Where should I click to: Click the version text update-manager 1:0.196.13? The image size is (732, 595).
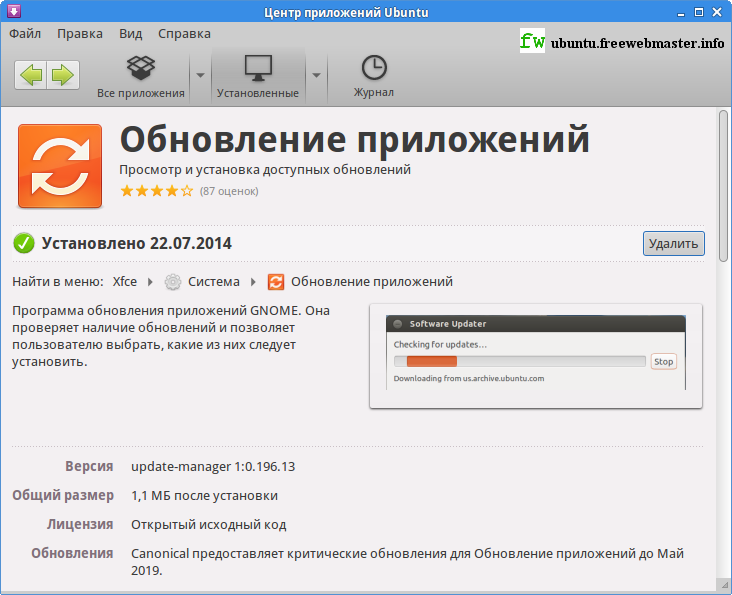[x=213, y=467]
